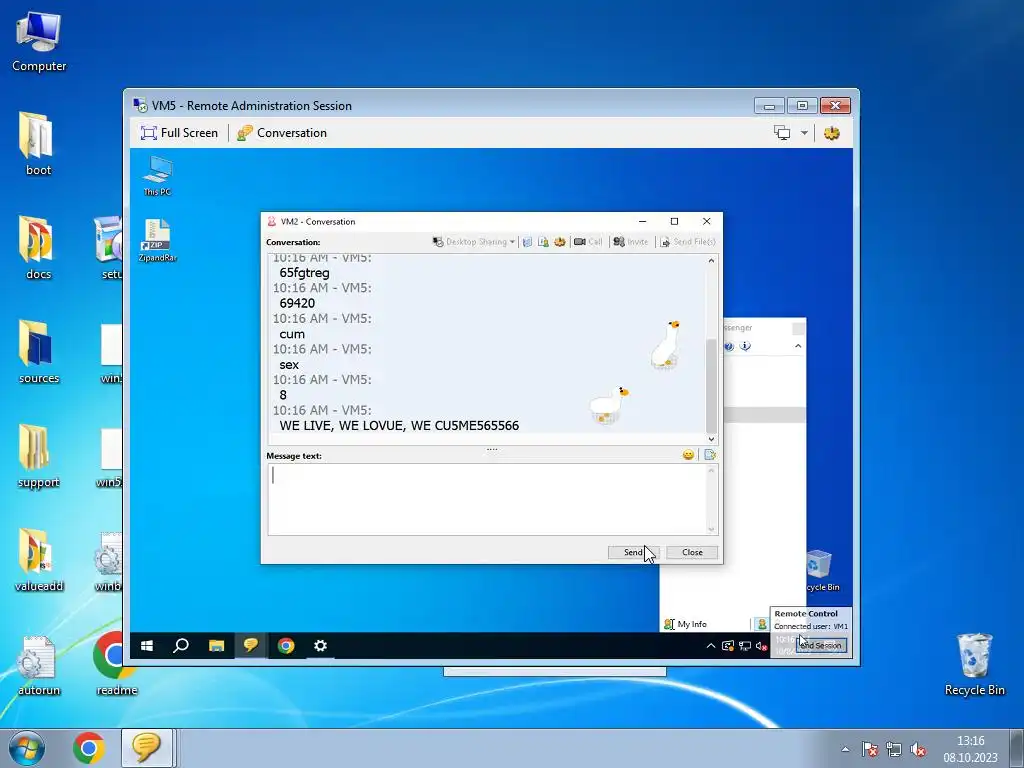The height and width of the screenshot is (768, 1024).
Task: Open the This PC icon on the remote desktop
Action: tap(157, 175)
